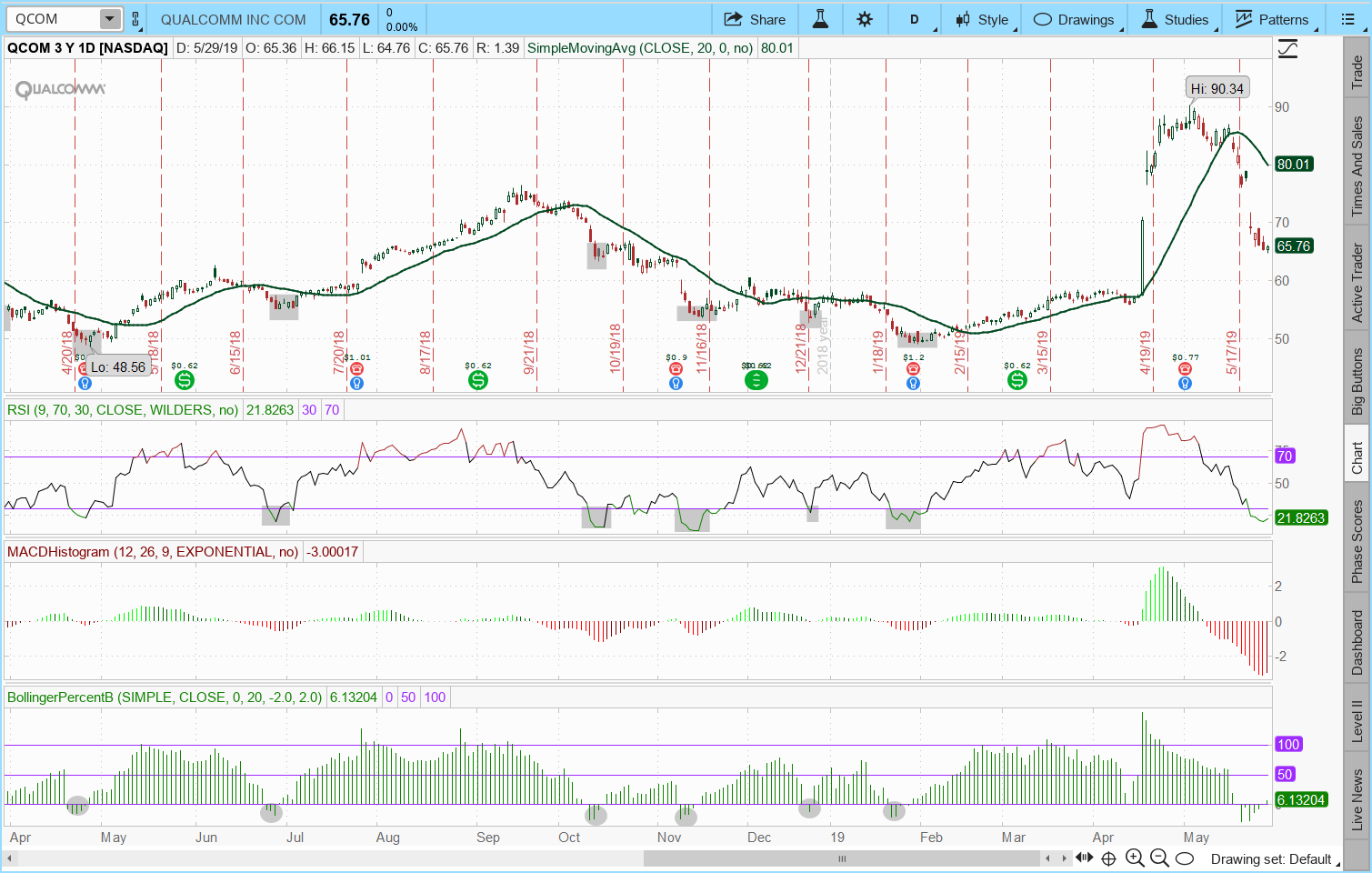Open the Edit Studies flask icon

[820, 19]
